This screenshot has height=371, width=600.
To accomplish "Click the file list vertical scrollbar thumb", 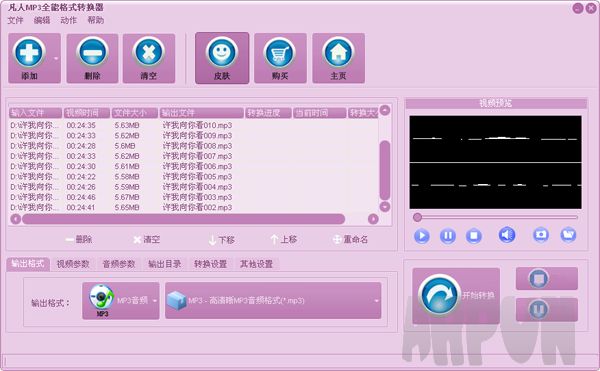I will pos(385,170).
